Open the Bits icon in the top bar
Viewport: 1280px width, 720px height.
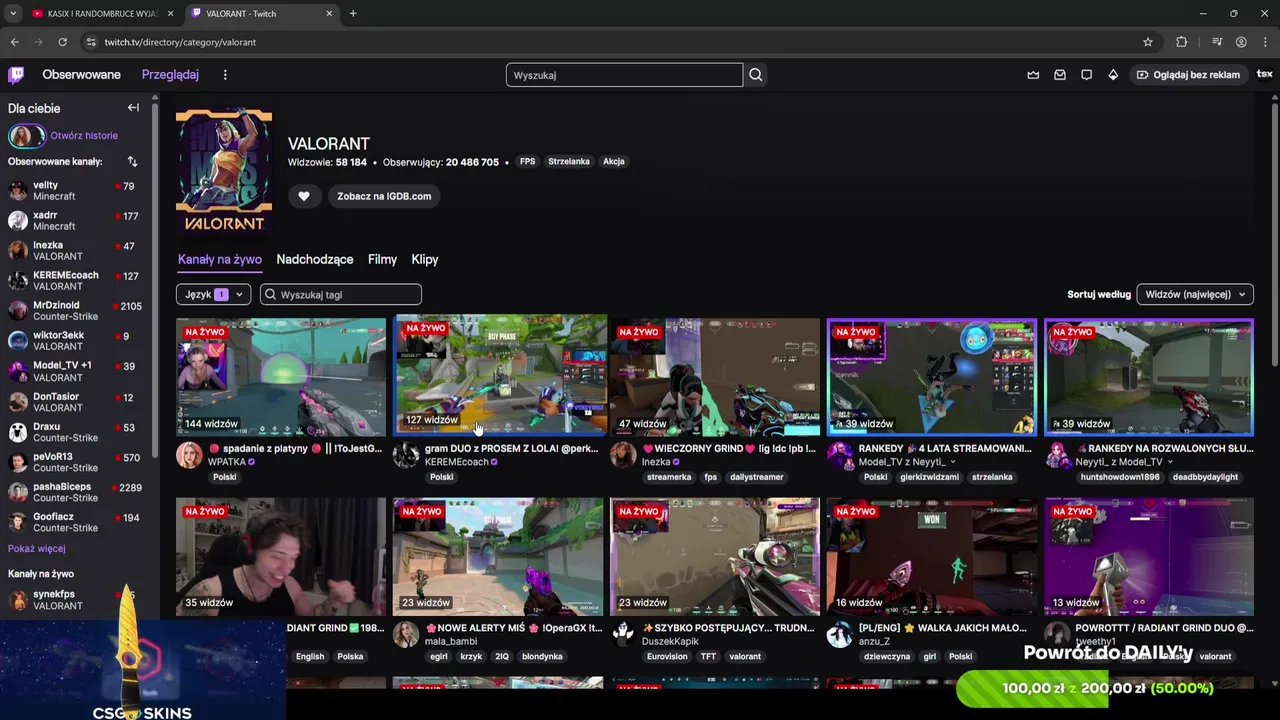point(1113,75)
